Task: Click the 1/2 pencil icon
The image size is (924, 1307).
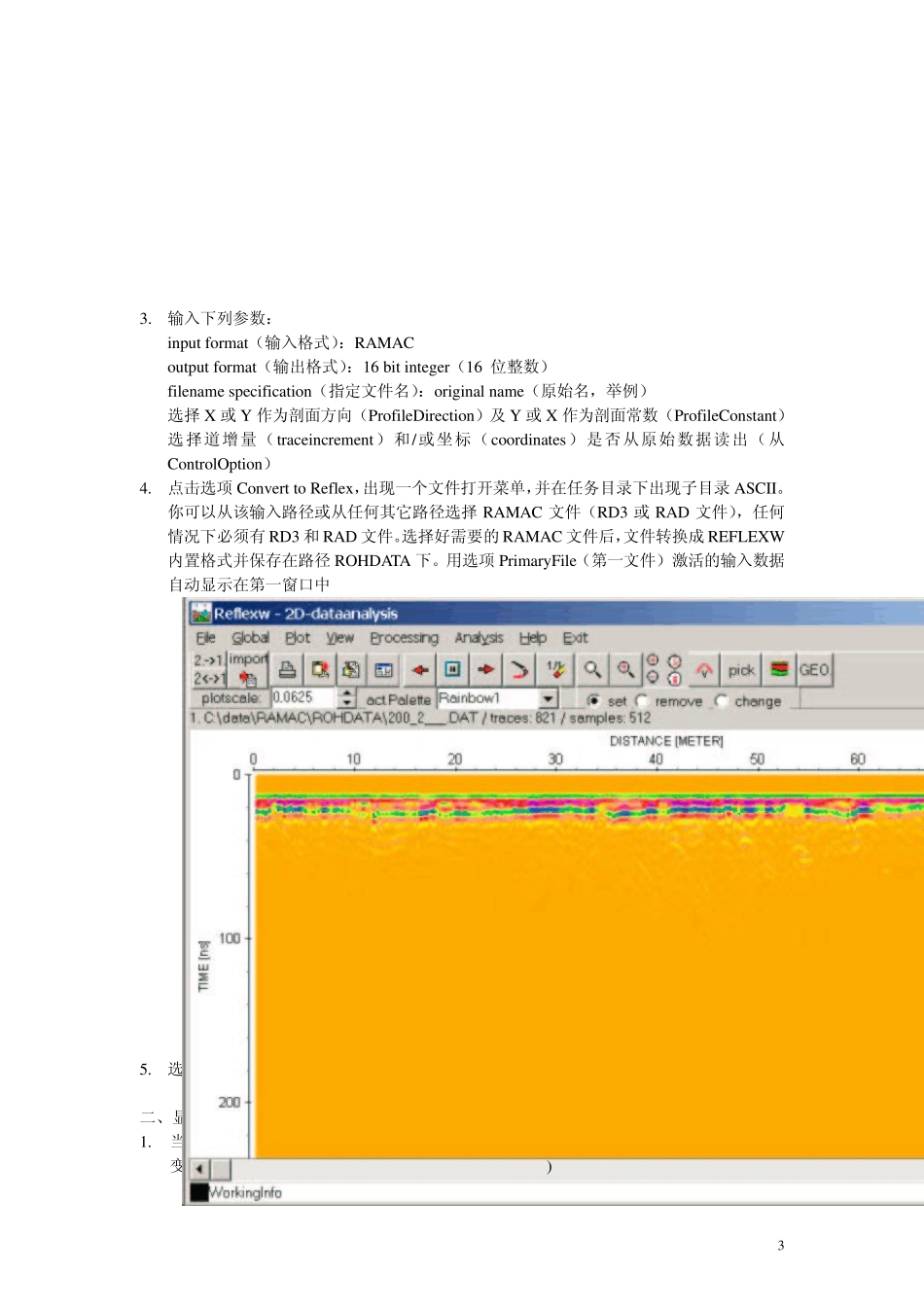Action: point(555,669)
